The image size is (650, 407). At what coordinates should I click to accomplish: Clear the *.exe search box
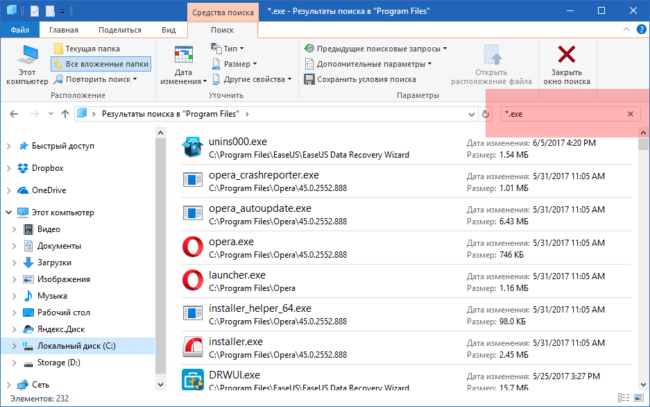[x=630, y=114]
